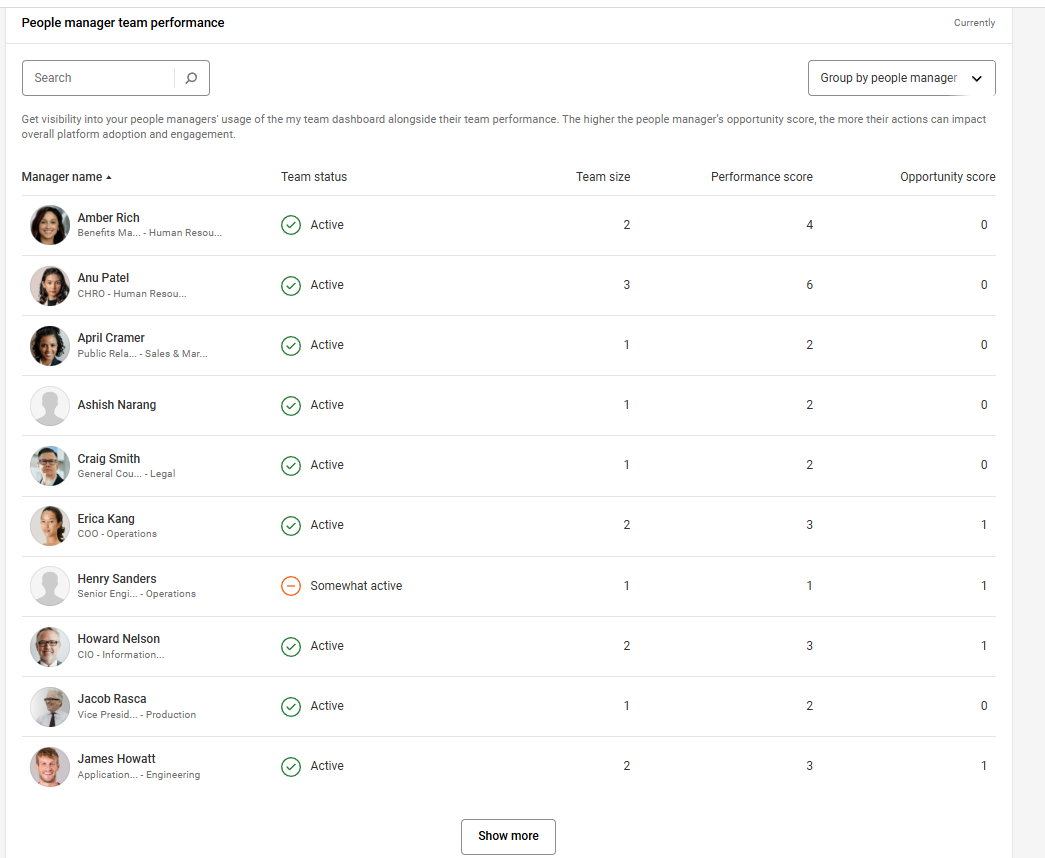Click James Howatt's avatar image

50,766
